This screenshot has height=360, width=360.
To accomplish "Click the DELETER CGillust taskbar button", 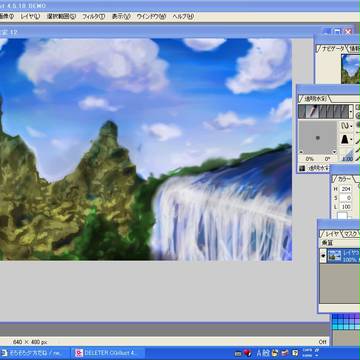I will click(x=108, y=353).
